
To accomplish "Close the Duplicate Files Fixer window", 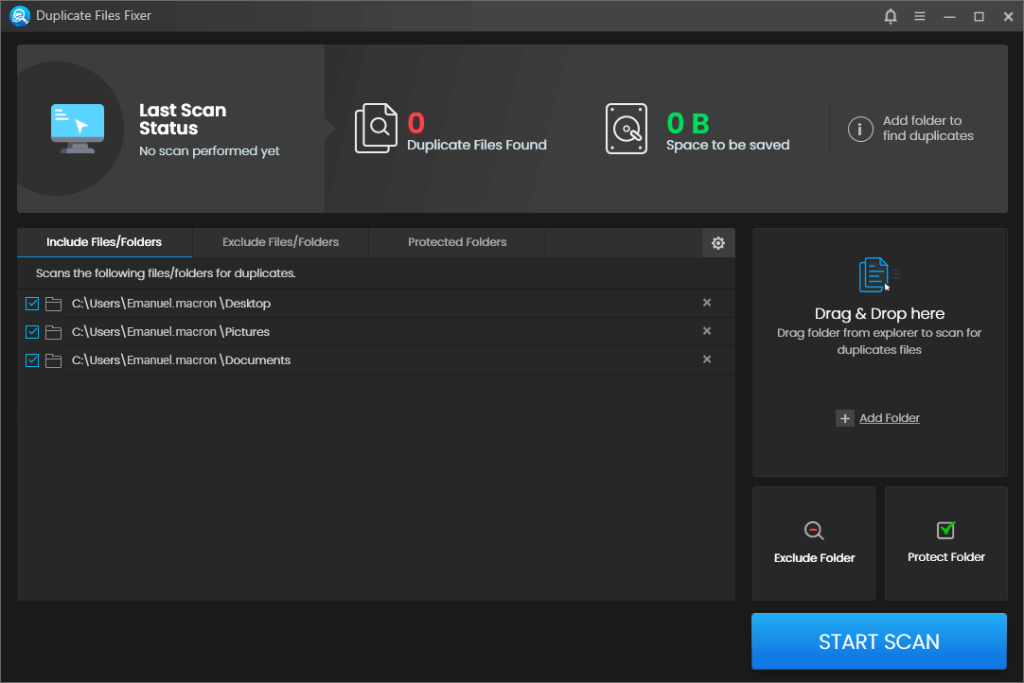I will 1008,16.
